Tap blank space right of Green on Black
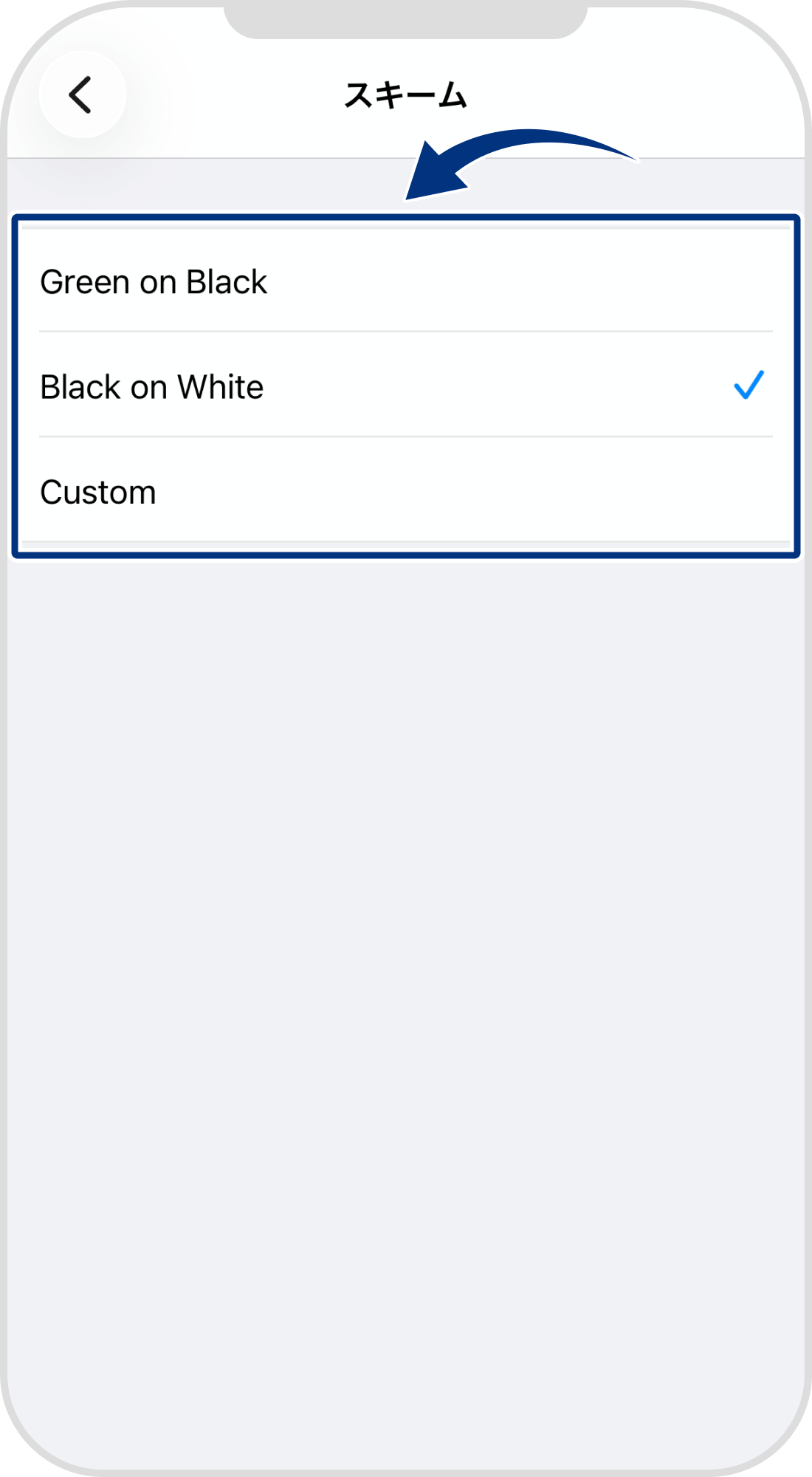The image size is (812, 1477). click(x=517, y=282)
